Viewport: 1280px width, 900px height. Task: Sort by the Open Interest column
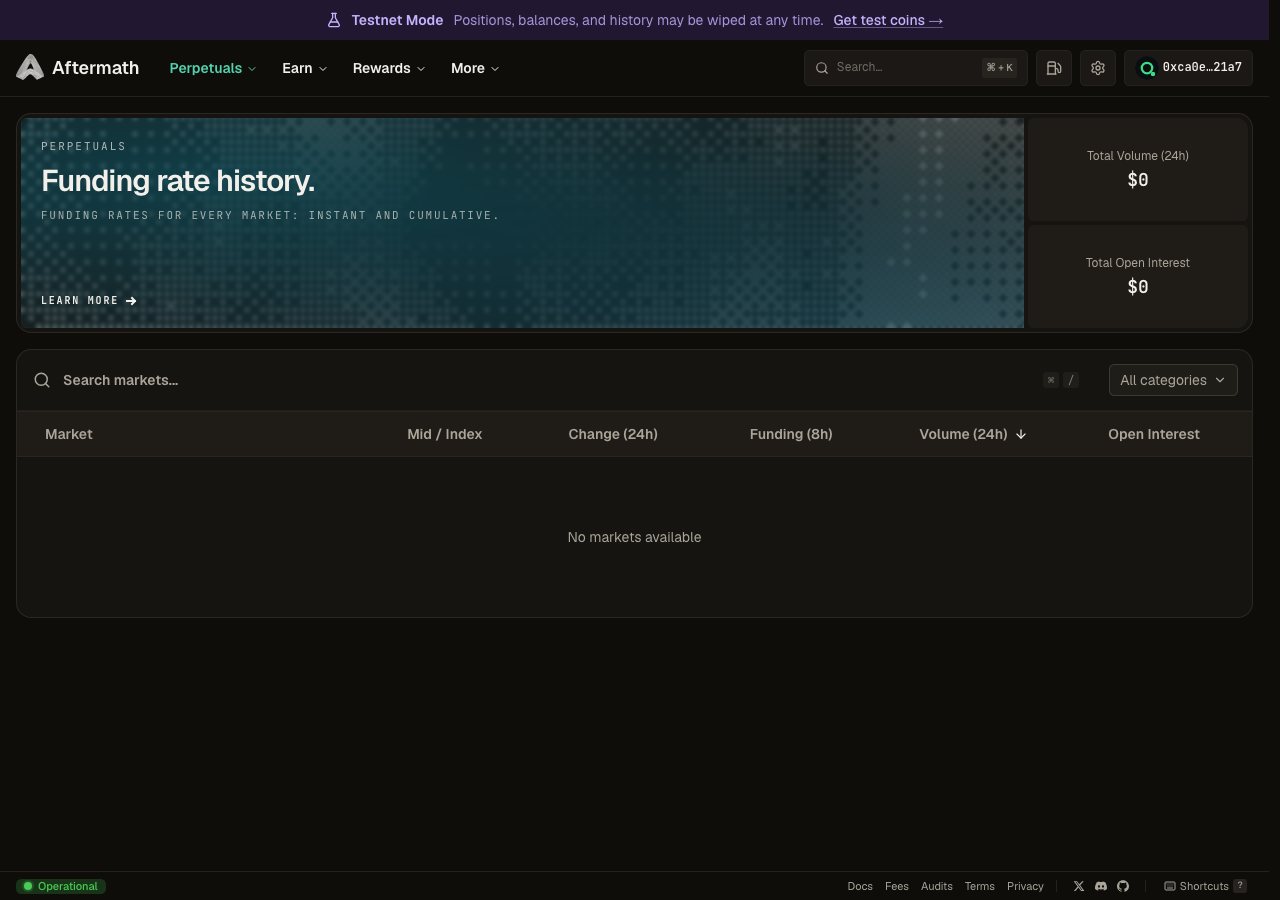tap(1154, 434)
